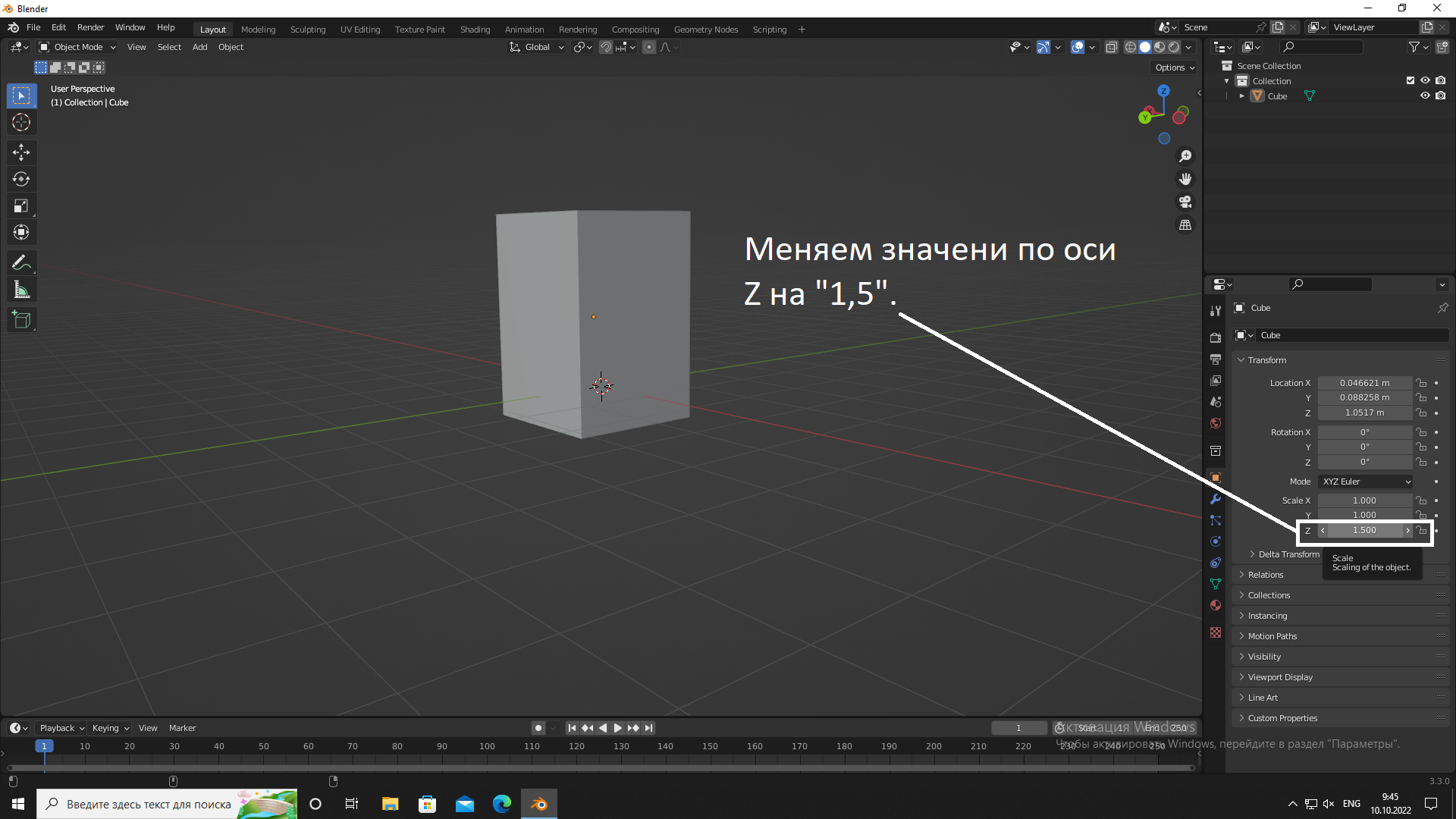
Task: Select the Select Box tool
Action: tap(21, 96)
